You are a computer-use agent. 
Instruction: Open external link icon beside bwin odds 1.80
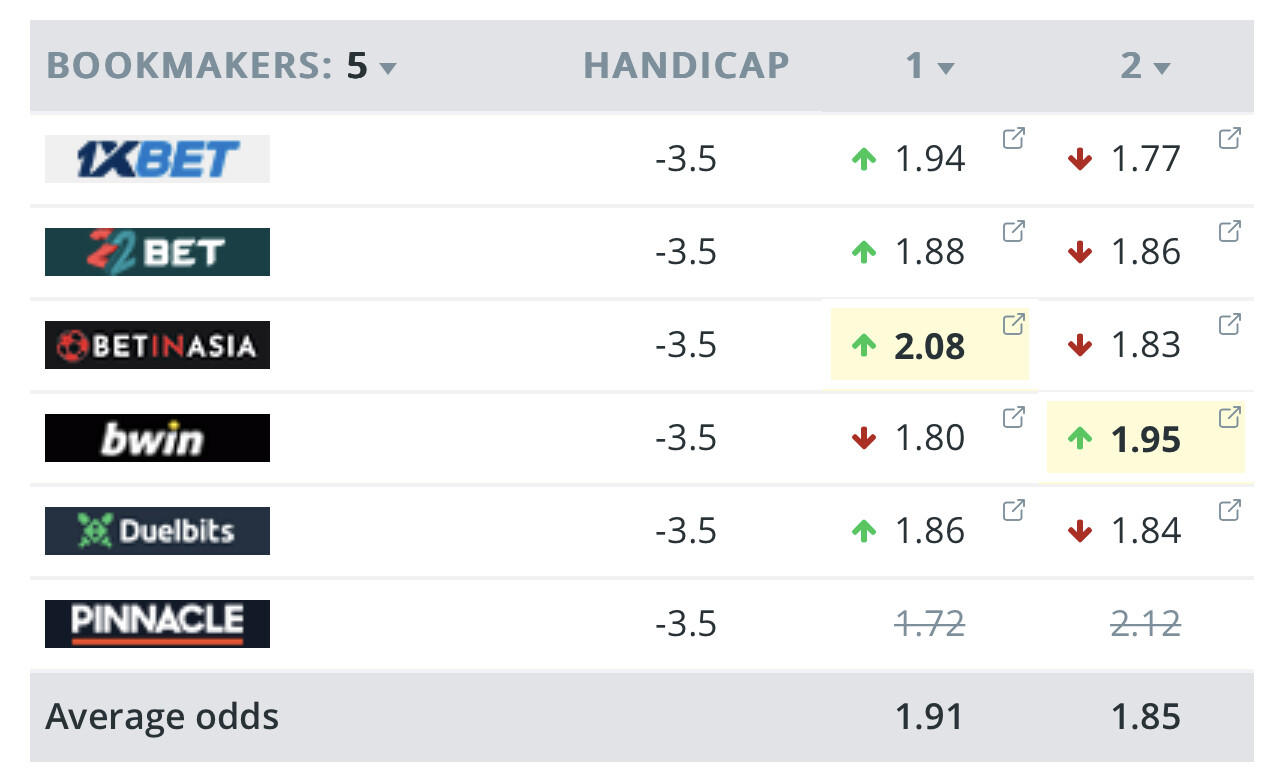[x=1013, y=417]
